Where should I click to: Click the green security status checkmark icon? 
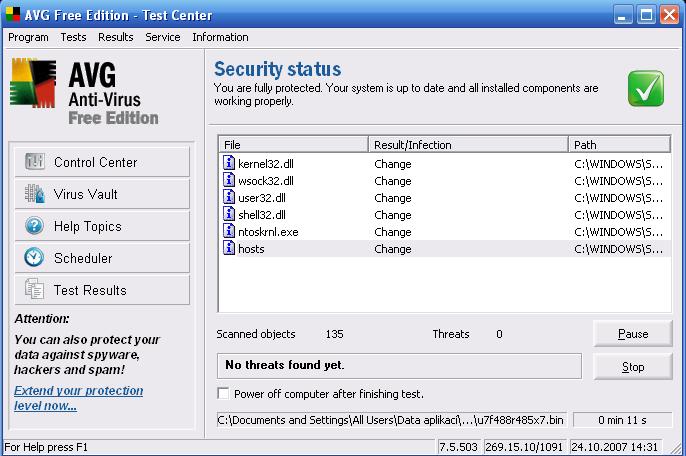point(646,88)
